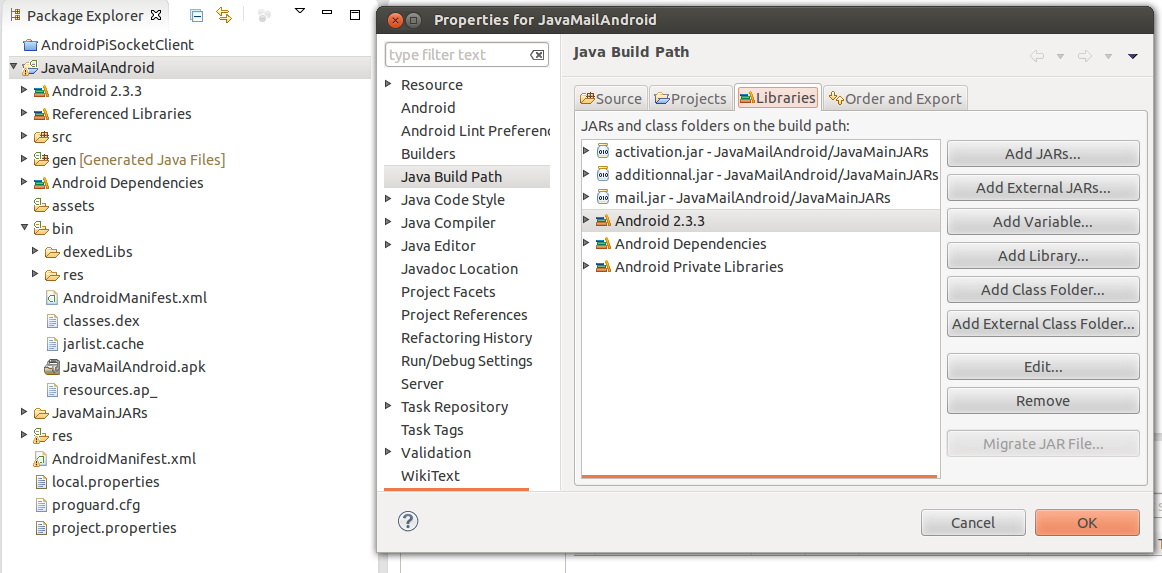This screenshot has width=1162, height=573.
Task: Select Project Facets properties page
Action: (x=448, y=291)
